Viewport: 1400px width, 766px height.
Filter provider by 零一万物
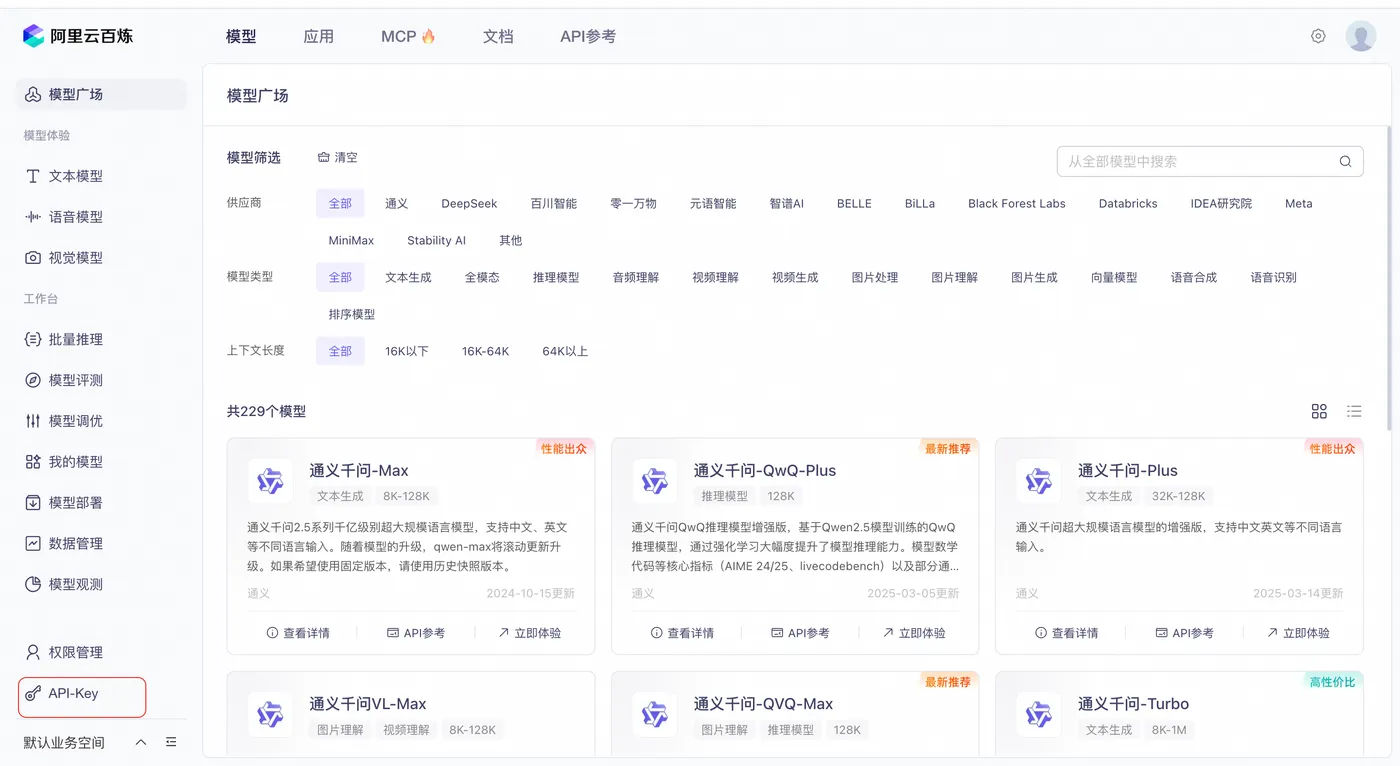[x=634, y=203]
